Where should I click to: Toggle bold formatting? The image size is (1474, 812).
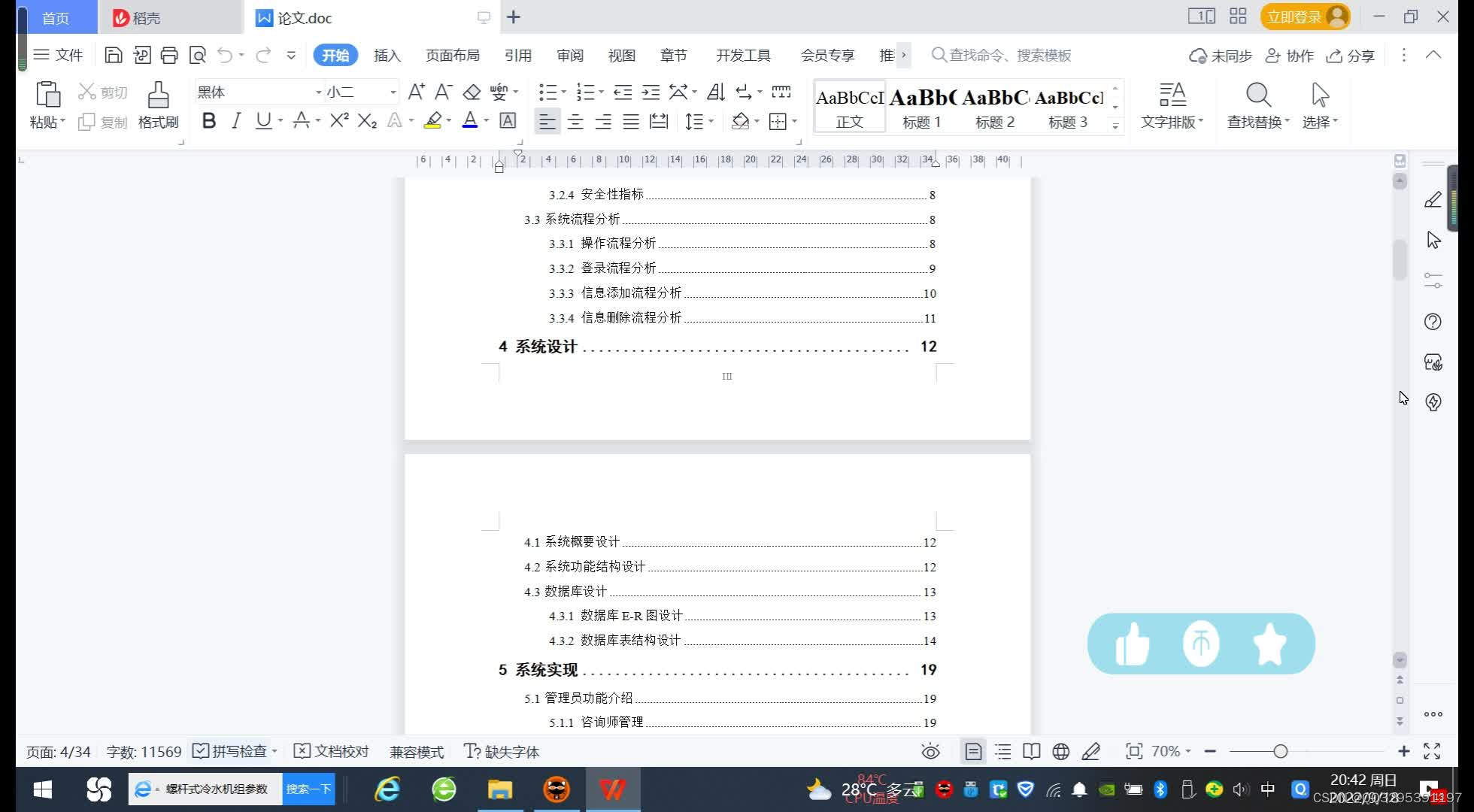coord(209,120)
